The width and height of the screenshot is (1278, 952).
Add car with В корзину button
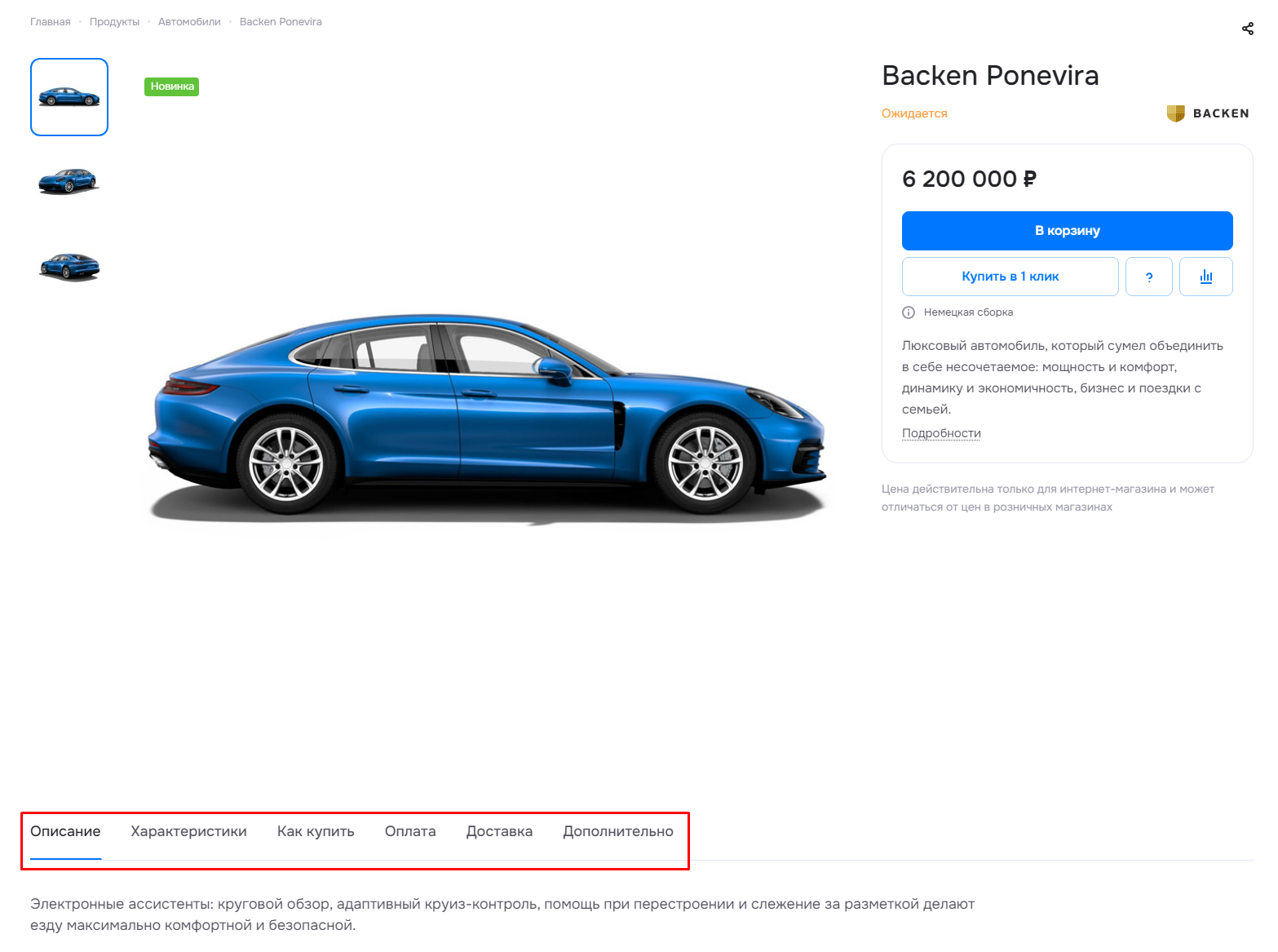tap(1067, 231)
